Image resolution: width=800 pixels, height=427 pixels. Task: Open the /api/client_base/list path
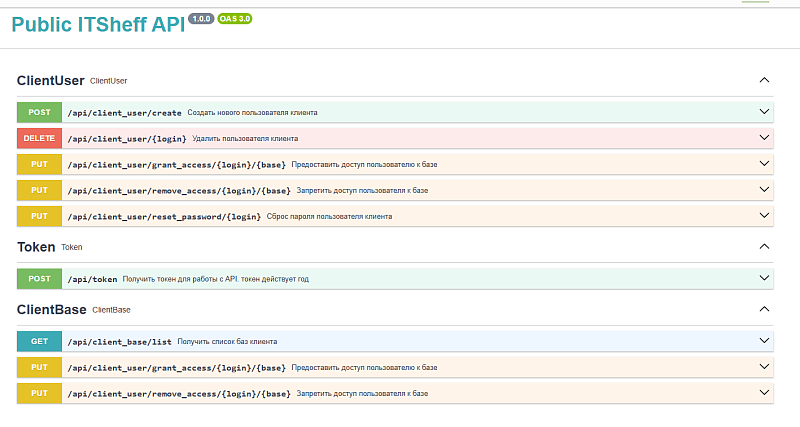(119, 342)
